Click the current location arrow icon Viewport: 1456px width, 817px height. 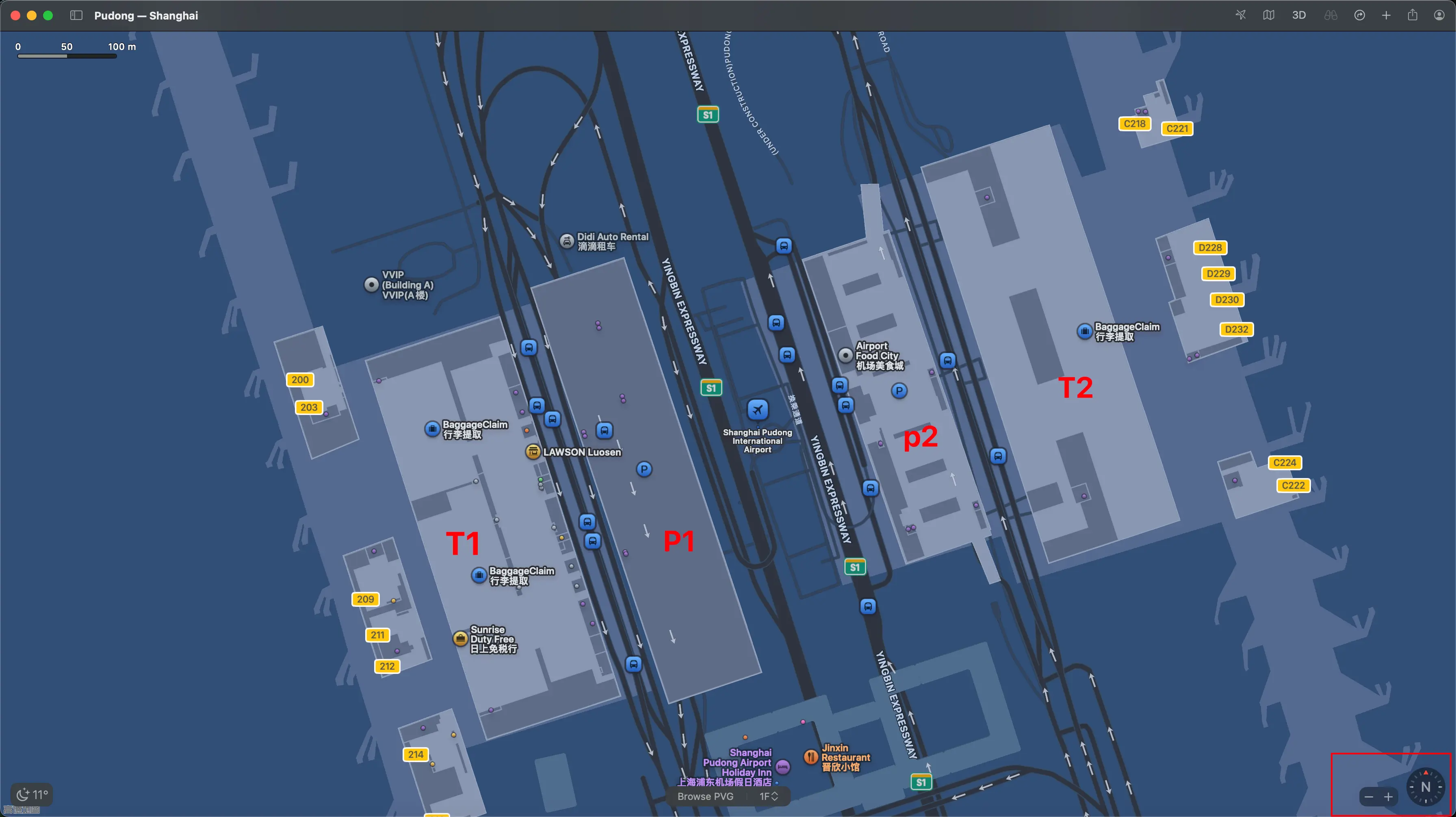pyautogui.click(x=1240, y=15)
